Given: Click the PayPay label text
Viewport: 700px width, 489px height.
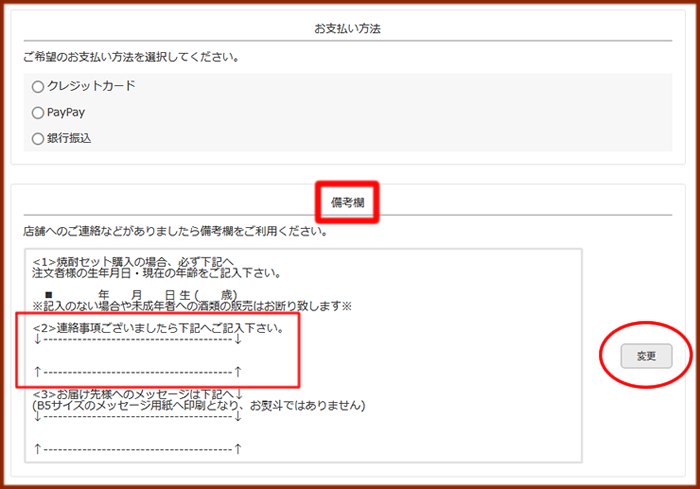Looking at the screenshot, I should point(66,113).
